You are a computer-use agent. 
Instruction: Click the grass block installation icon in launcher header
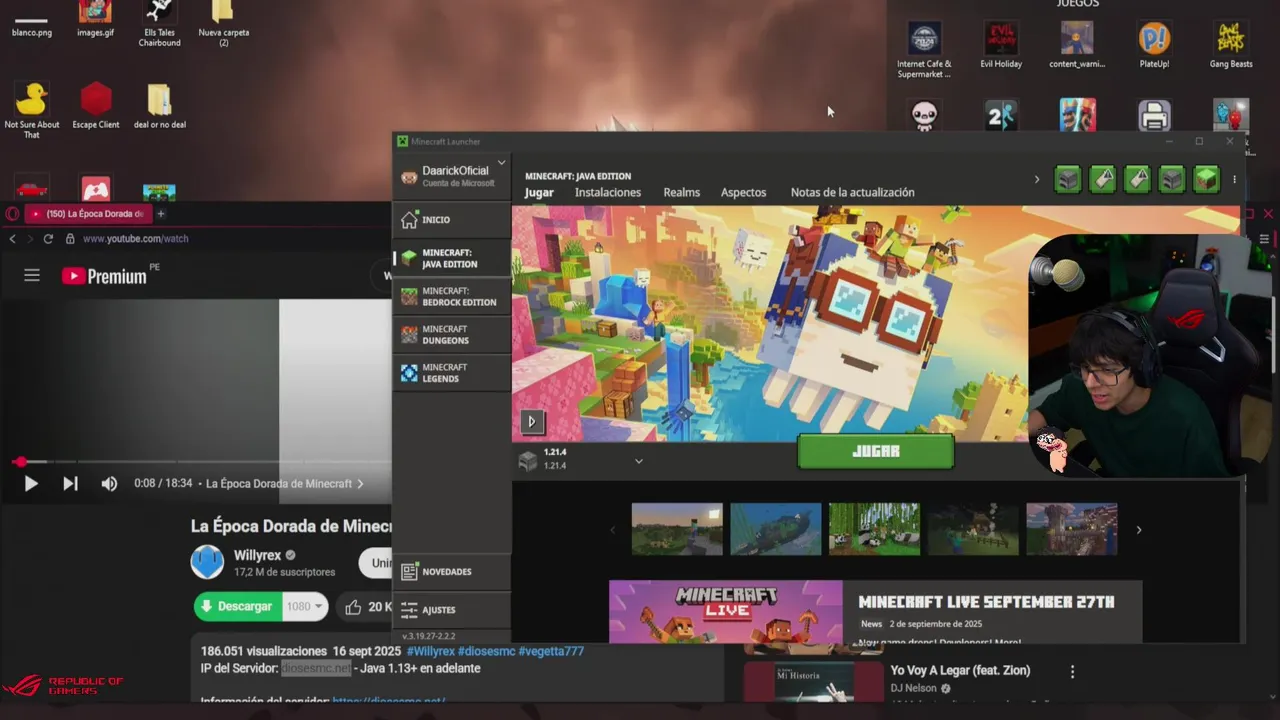(1206, 180)
